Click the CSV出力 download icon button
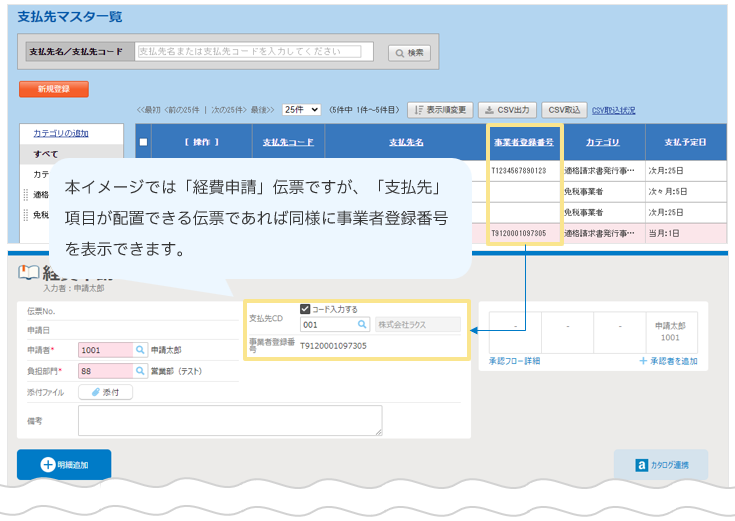Screen dimensions: 735x521 click(x=507, y=110)
